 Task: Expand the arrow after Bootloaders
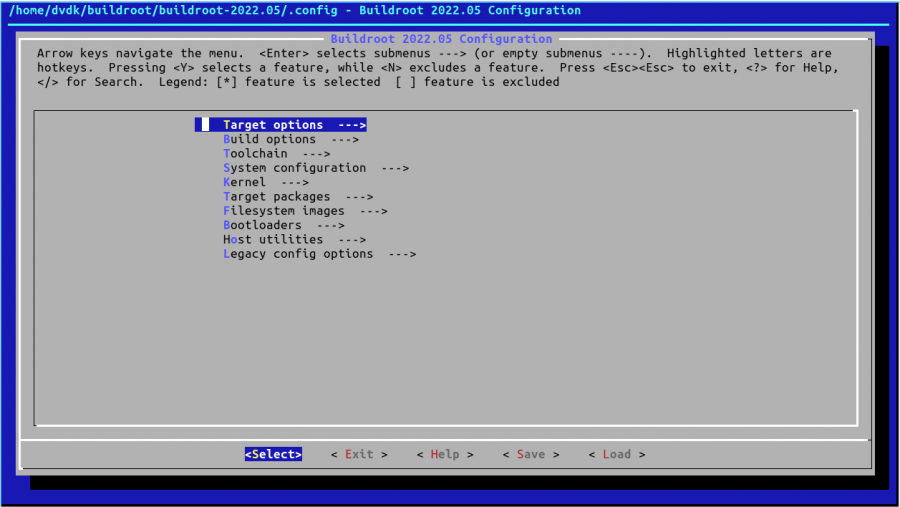point(330,226)
